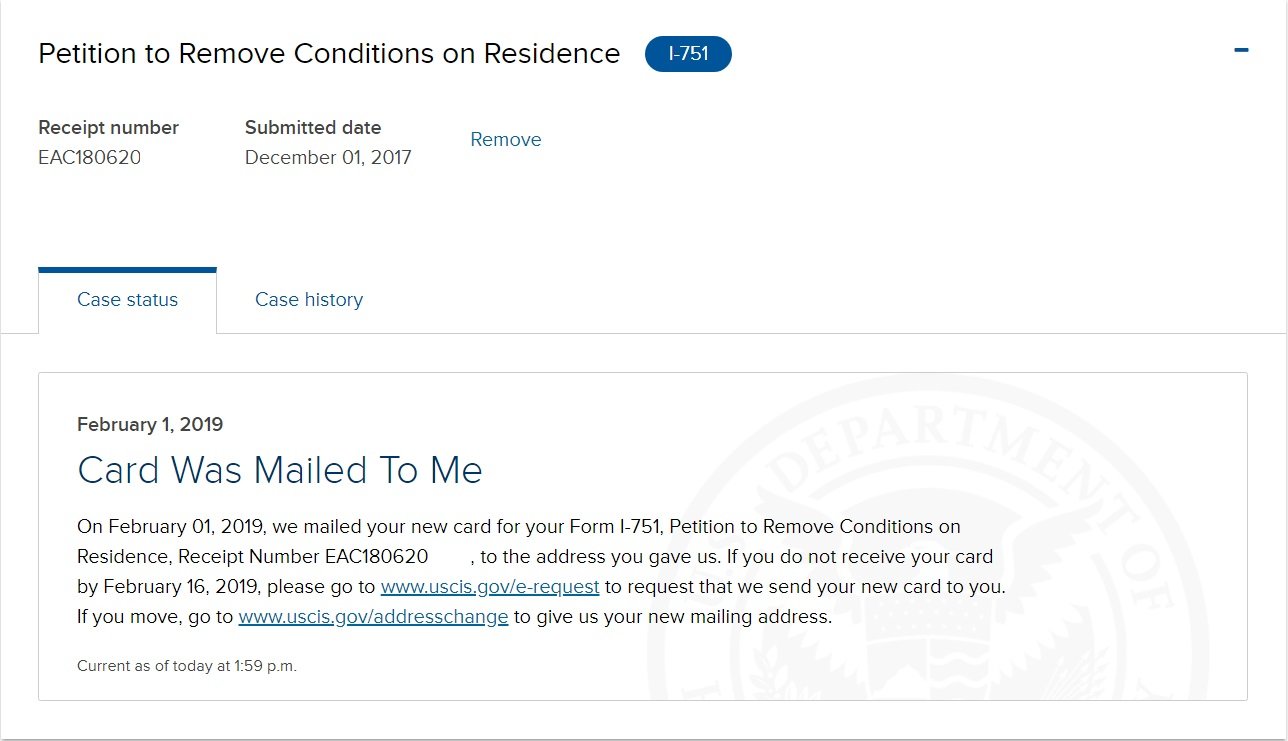Click the Submitted date label
Image resolution: width=1288 pixels, height=741 pixels.
tap(313, 128)
